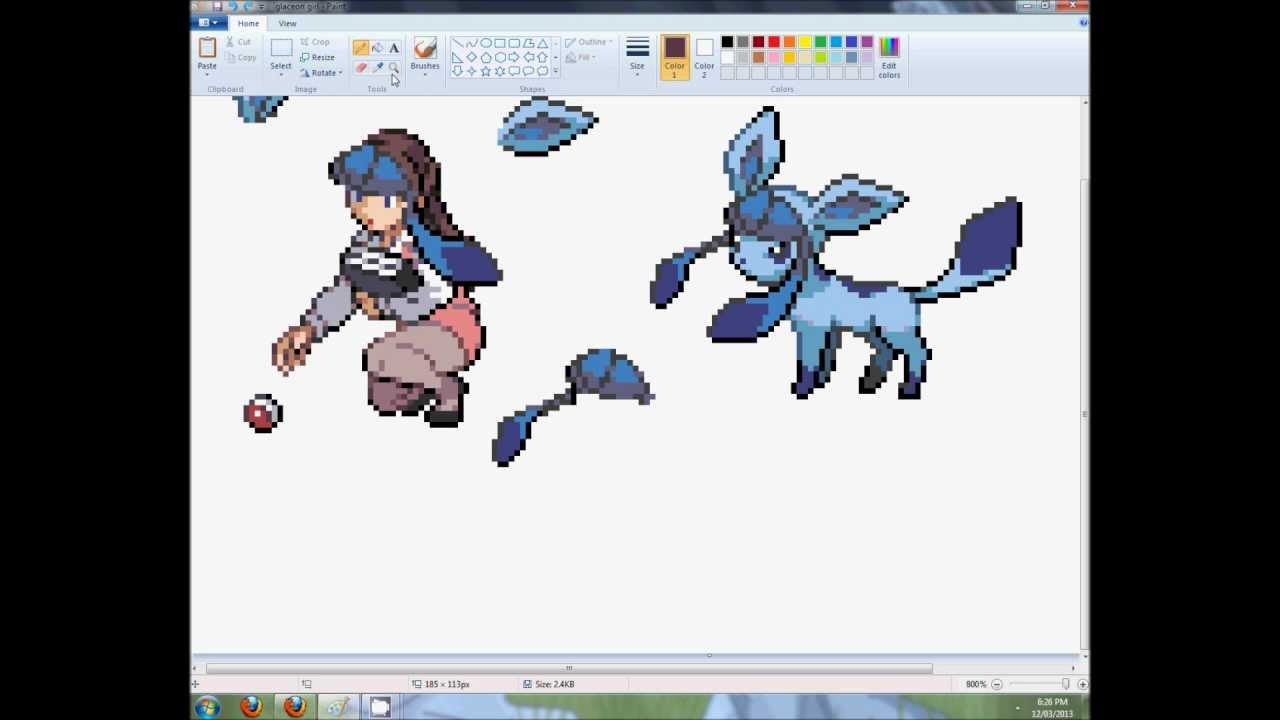The height and width of the screenshot is (720, 1280).
Task: Activate the Color 2 button
Action: (704, 58)
